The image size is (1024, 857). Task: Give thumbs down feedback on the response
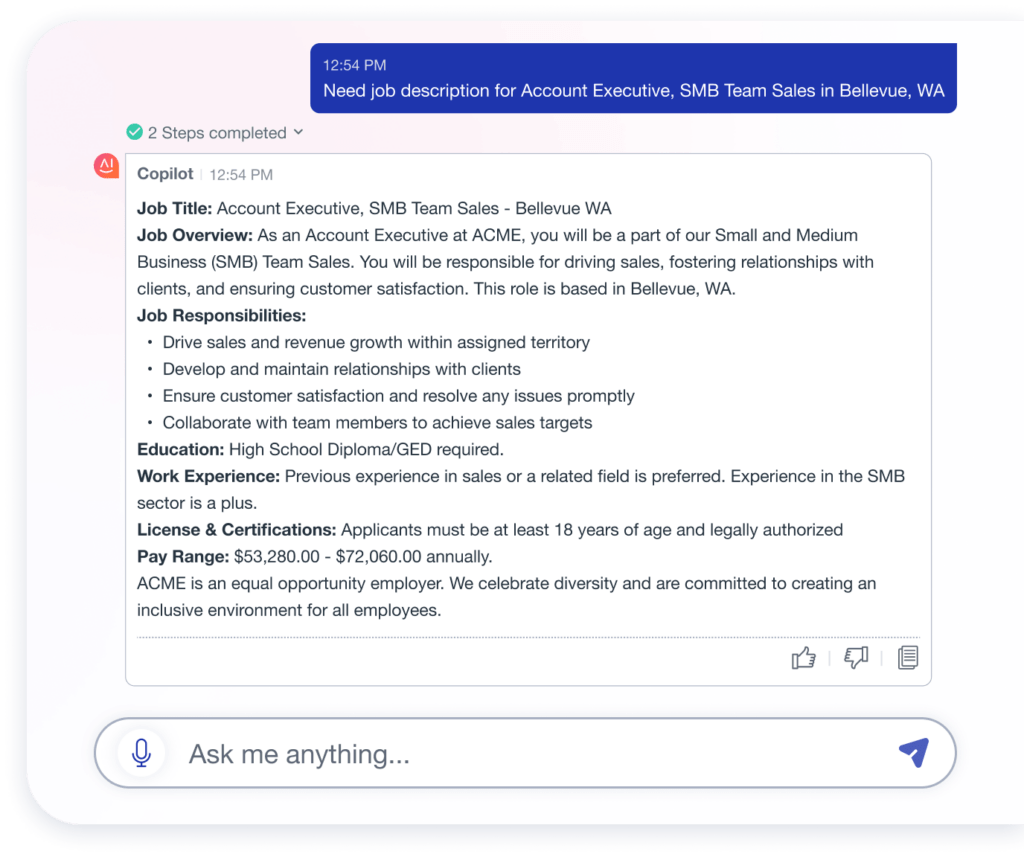[x=855, y=658]
